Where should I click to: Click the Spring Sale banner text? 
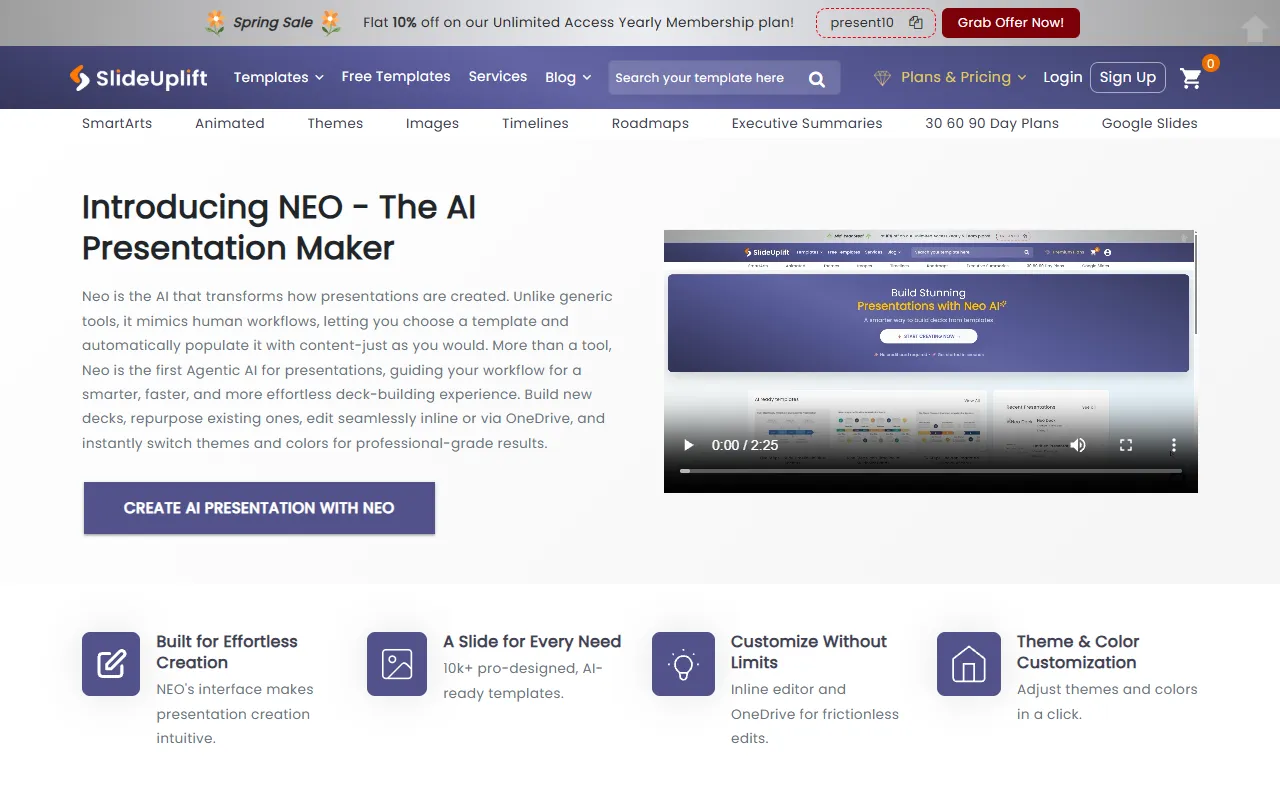click(273, 22)
